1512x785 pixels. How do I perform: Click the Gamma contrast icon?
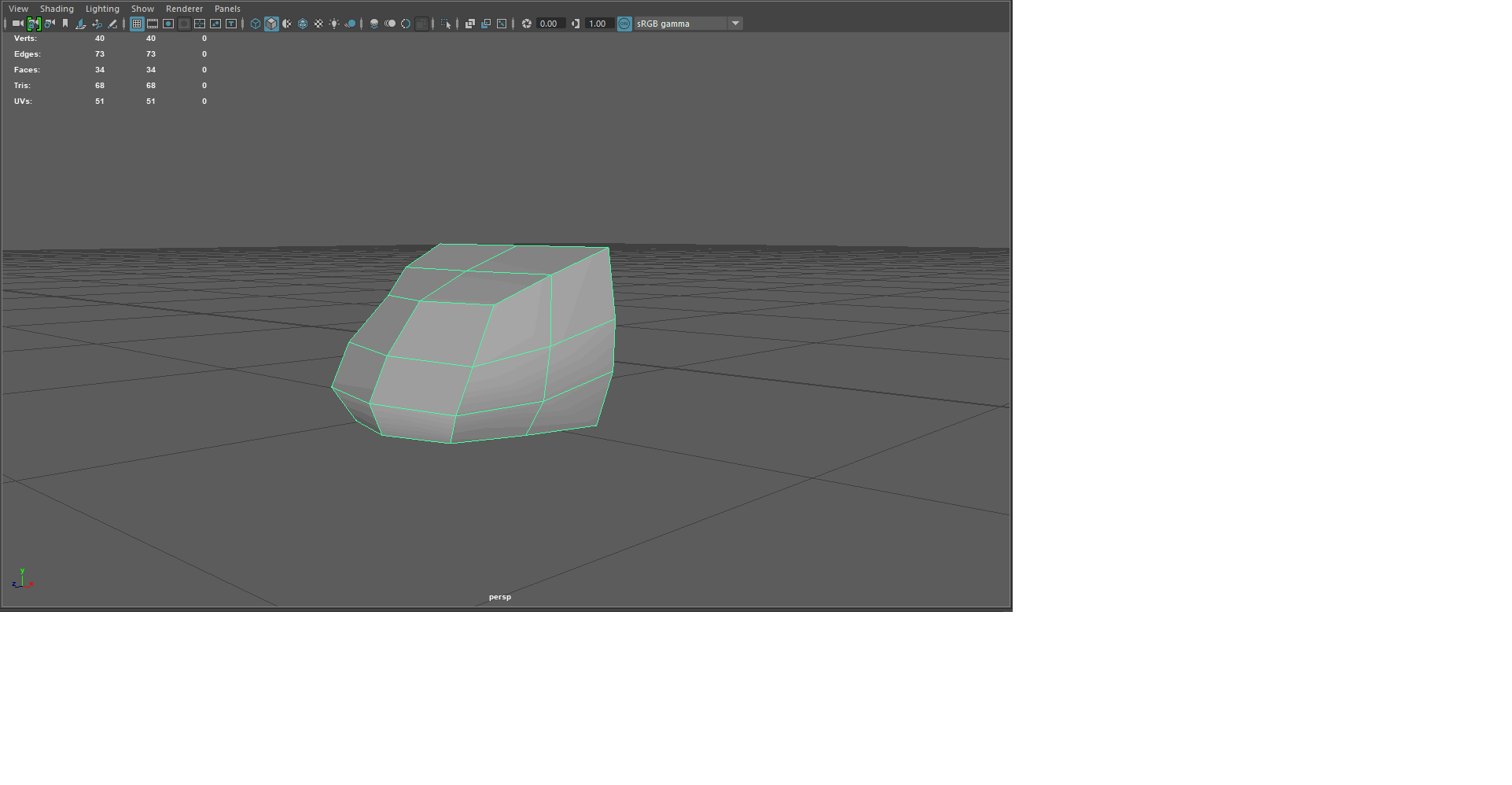click(576, 24)
